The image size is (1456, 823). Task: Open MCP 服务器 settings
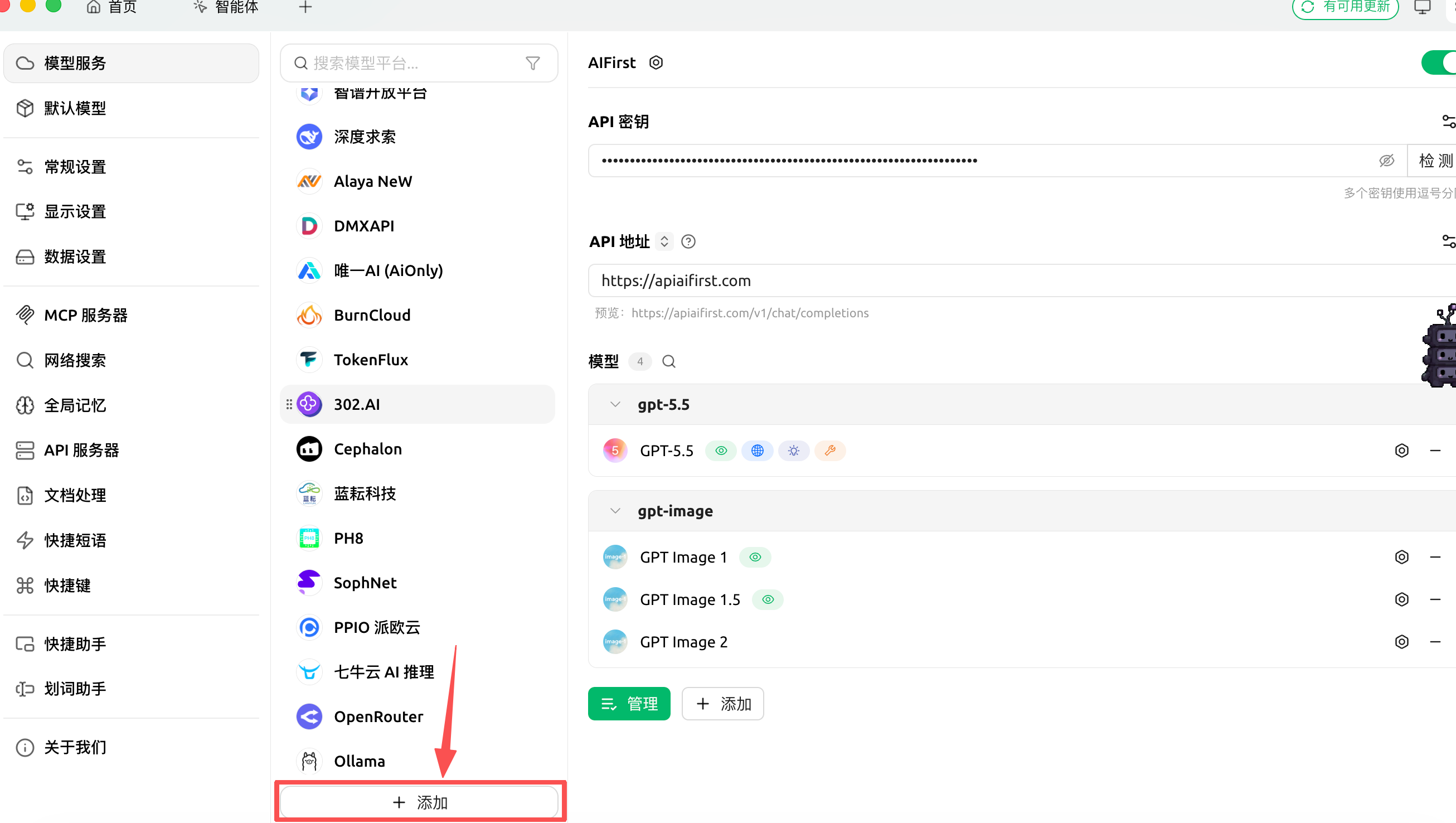pyautogui.click(x=131, y=316)
